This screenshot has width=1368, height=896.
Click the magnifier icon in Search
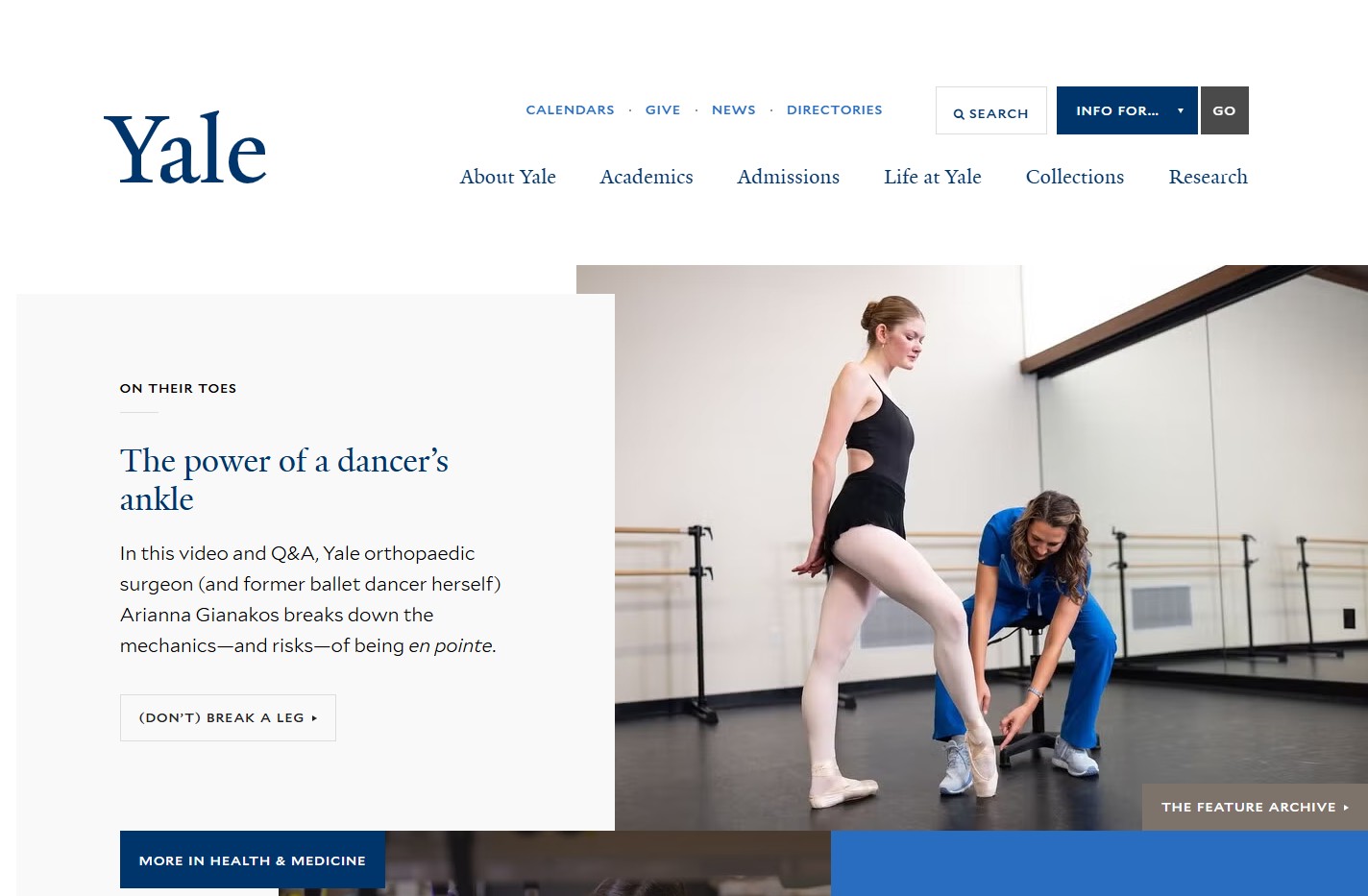(x=959, y=113)
